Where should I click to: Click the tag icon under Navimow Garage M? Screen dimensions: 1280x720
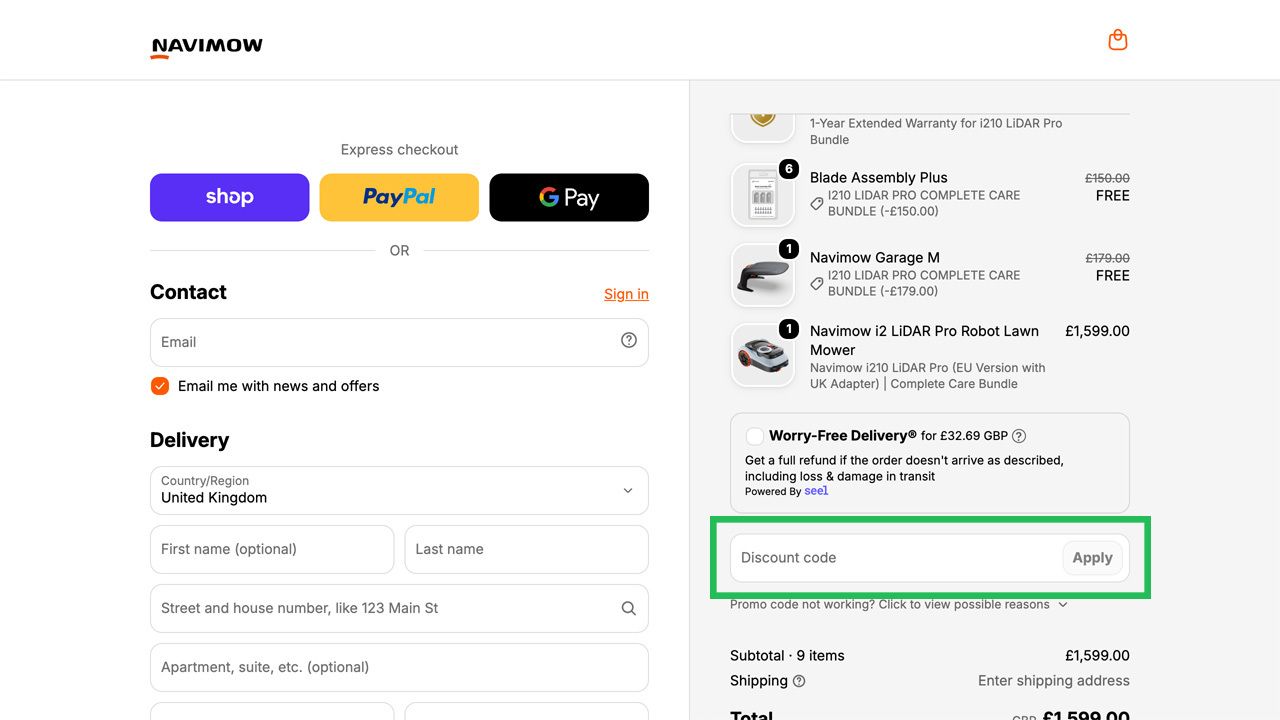click(x=817, y=283)
